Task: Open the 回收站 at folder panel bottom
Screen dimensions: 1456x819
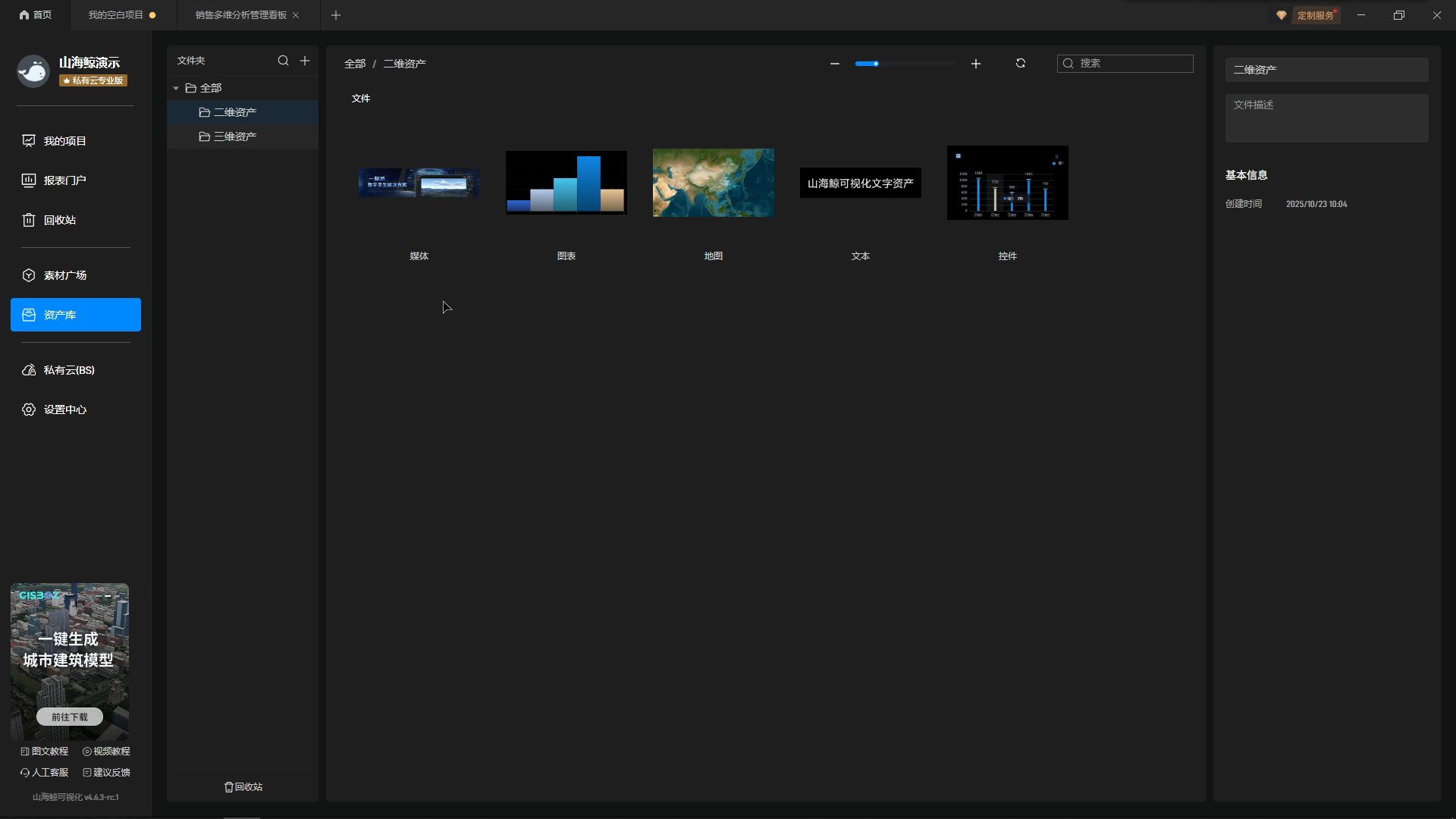Action: (243, 787)
